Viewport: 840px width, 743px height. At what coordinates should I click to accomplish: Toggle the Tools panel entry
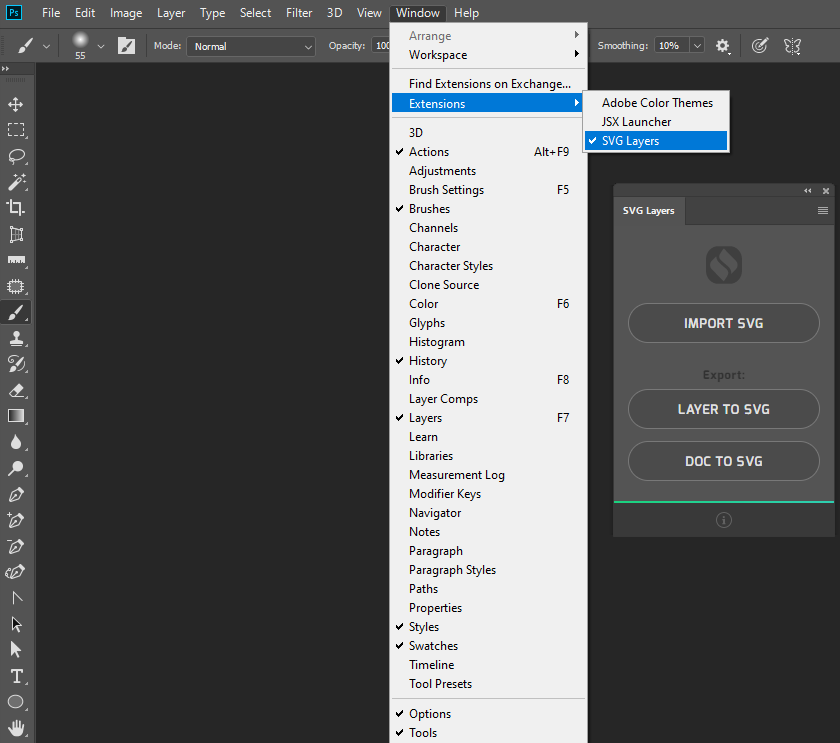tap(489, 733)
